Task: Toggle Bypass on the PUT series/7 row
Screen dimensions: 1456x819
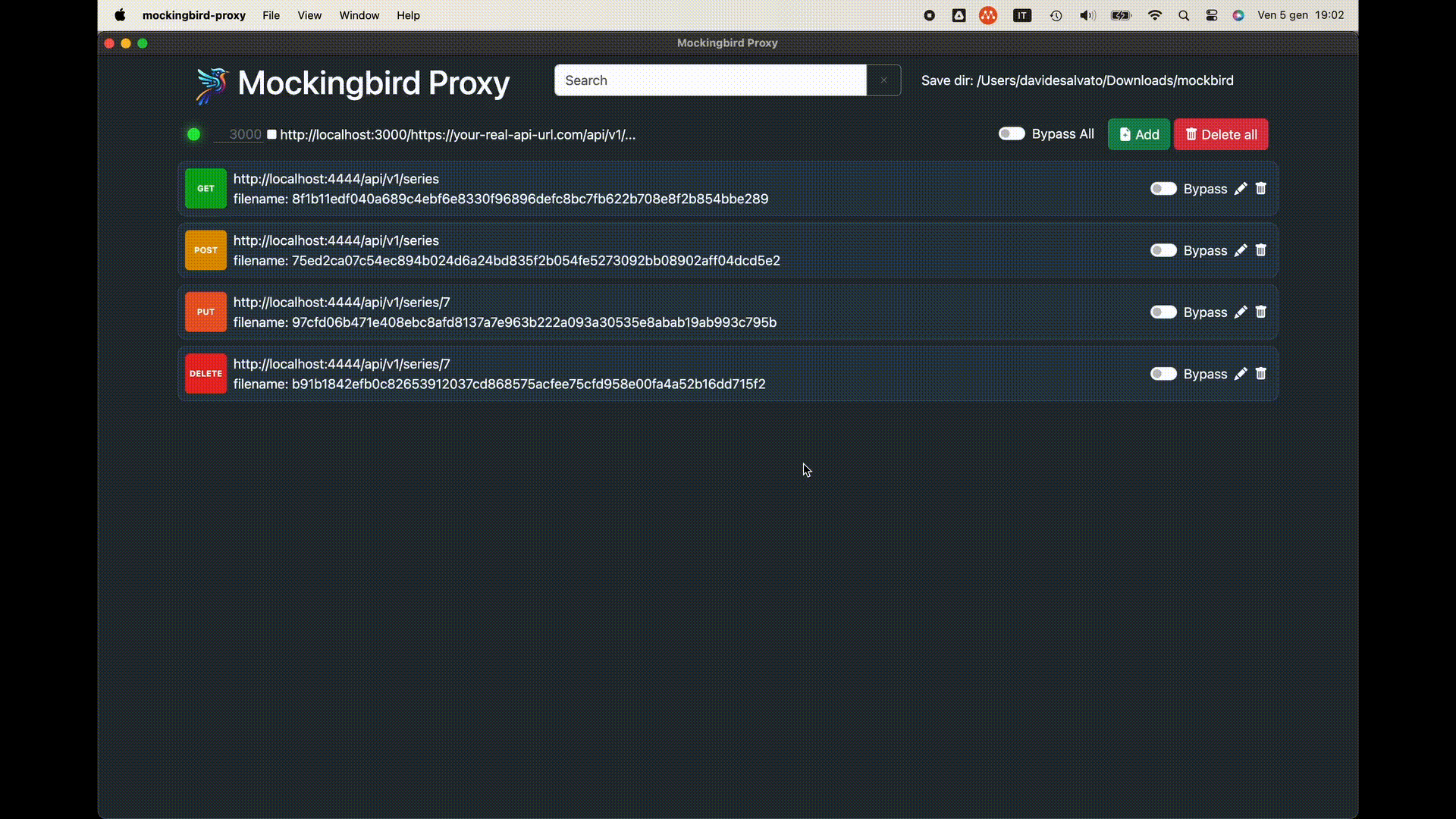Action: tap(1163, 312)
